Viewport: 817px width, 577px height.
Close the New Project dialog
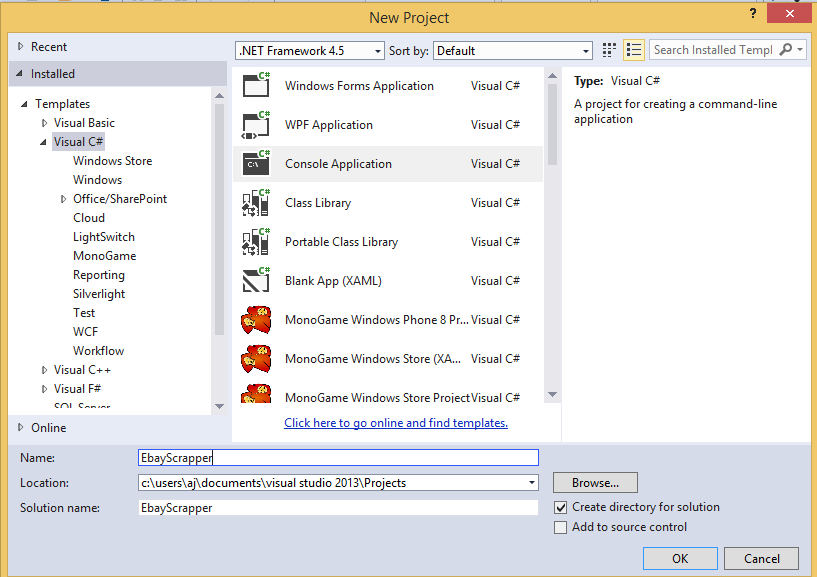tap(790, 14)
